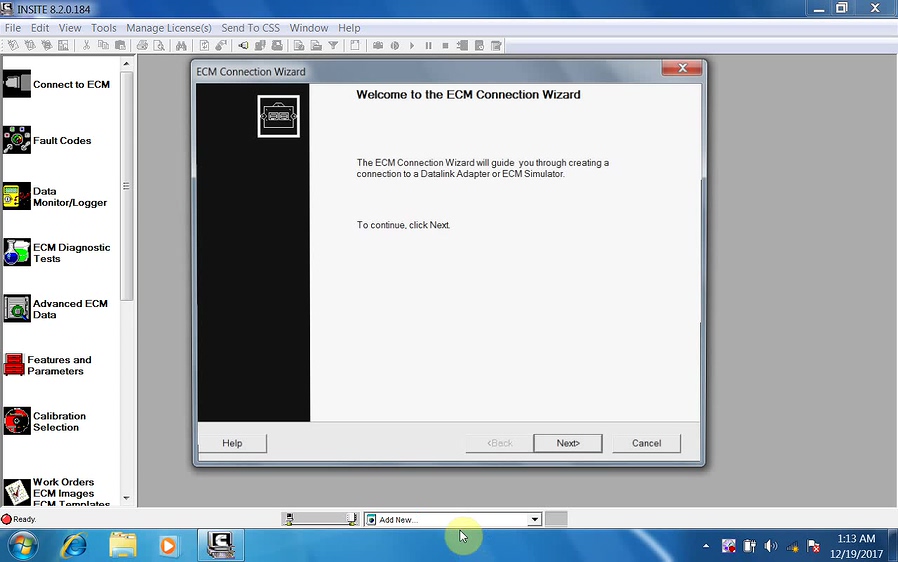The image size is (898, 562).
Task: Open Data Monitor/Logger from sidebar
Action: 55,196
